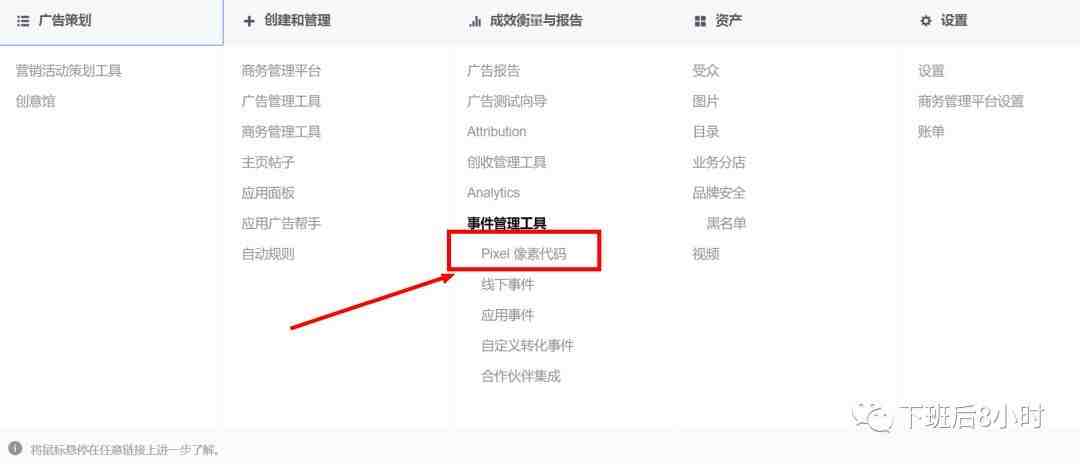This screenshot has width=1080, height=464.
Task: Click the bar chart icon beside 成效衡量与报告
Action: tap(475, 21)
